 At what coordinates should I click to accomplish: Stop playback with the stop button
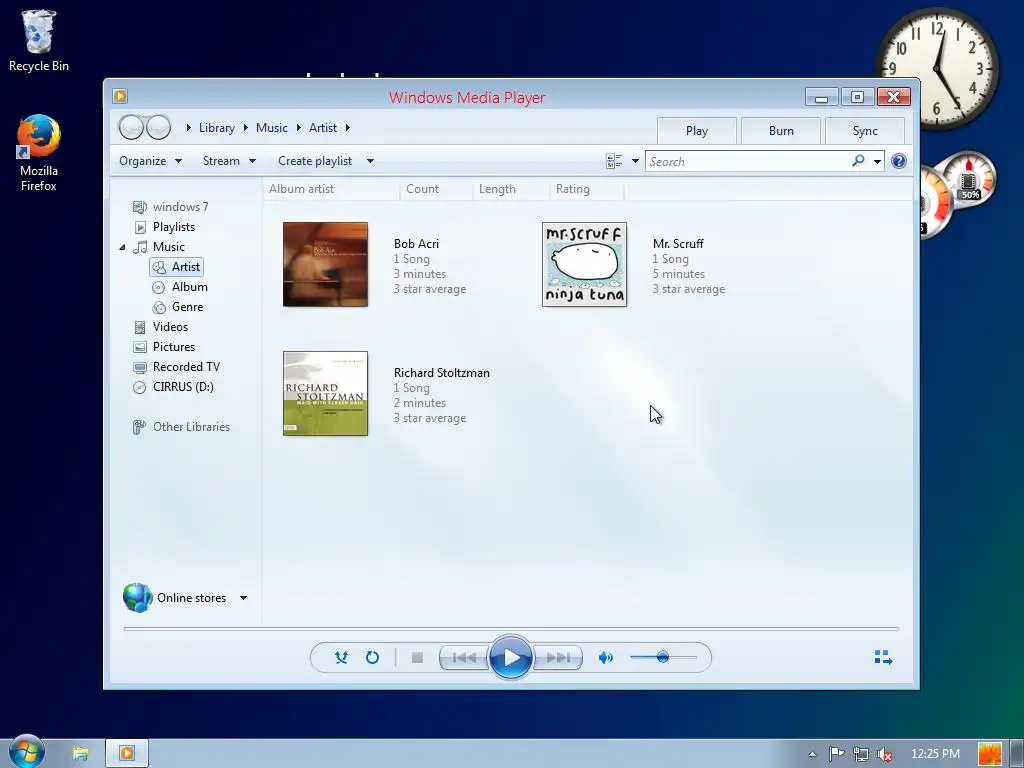(417, 658)
